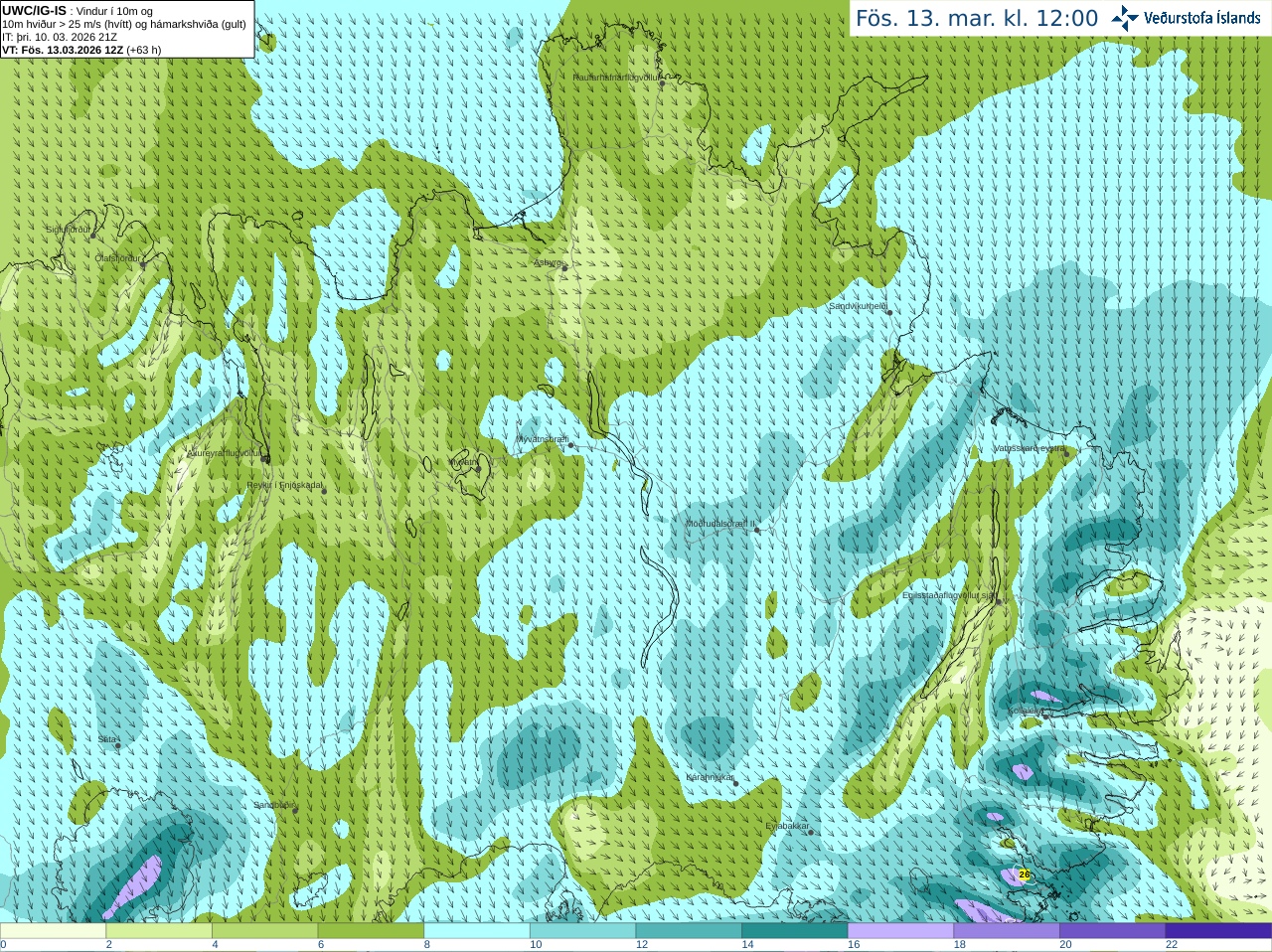Image resolution: width=1272 pixels, height=952 pixels.
Task: Select the Raufarhafnarflugvöllur station dot
Action: (x=663, y=83)
